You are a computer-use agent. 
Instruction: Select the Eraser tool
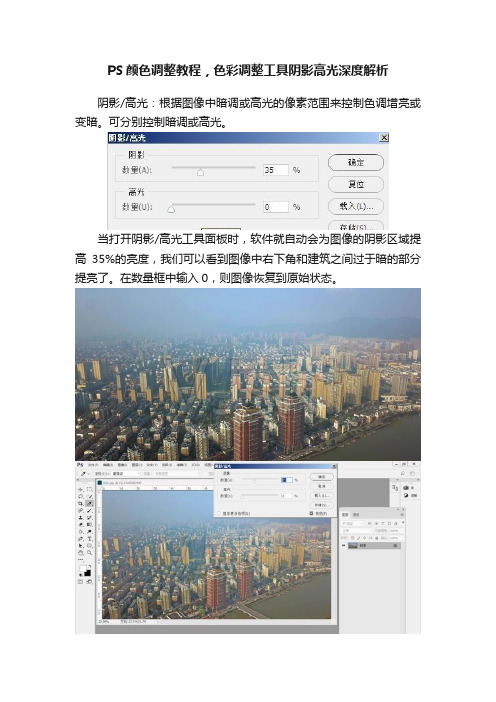(81, 525)
